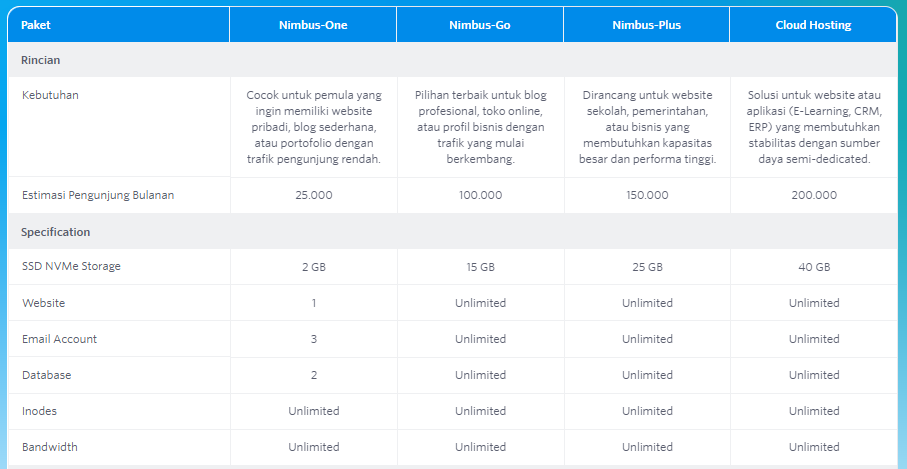Click the 15 GB storage value
The width and height of the screenshot is (907, 469).
click(x=481, y=267)
